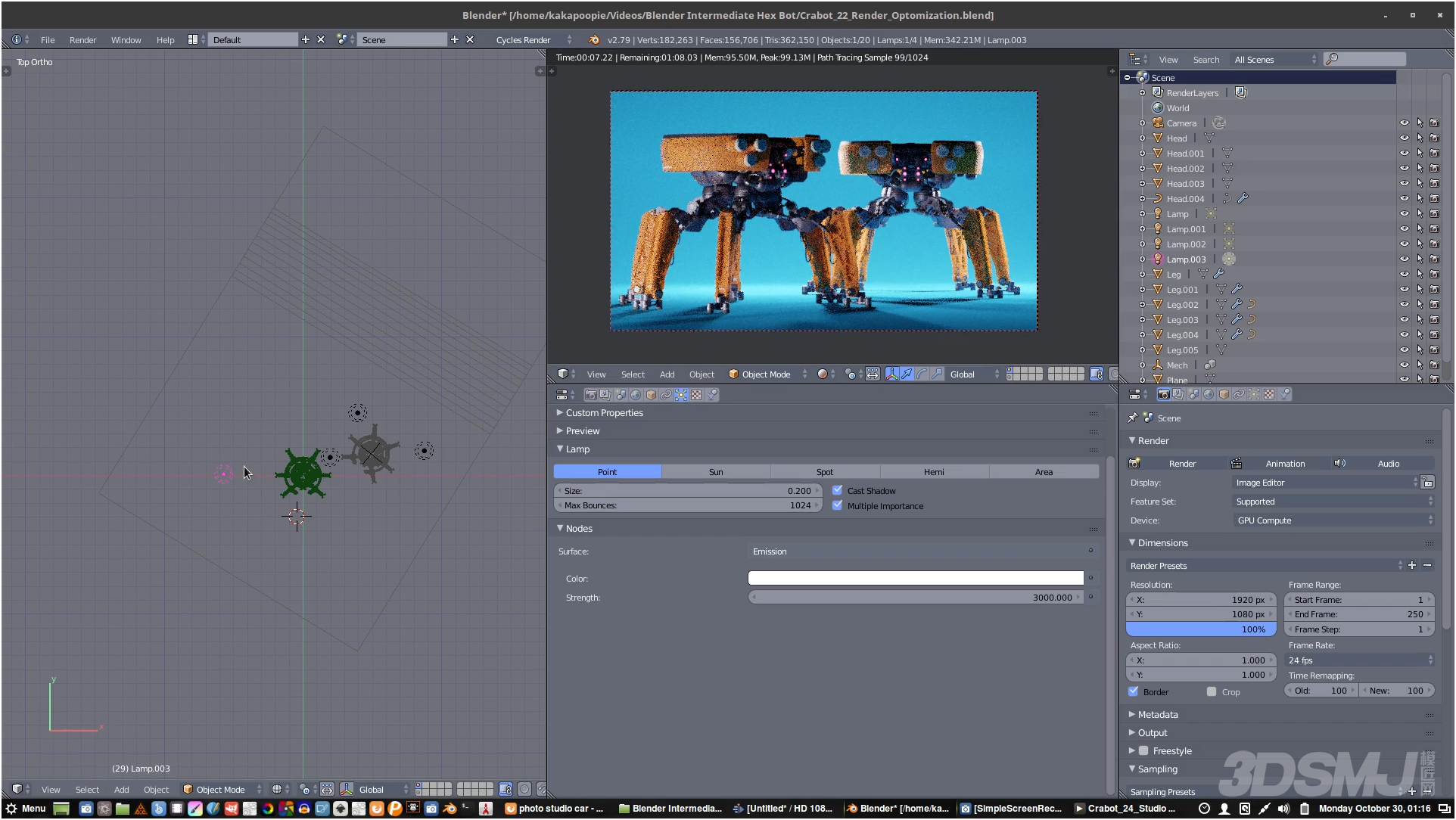
Task: Open the system Menu button
Action: pos(26,809)
